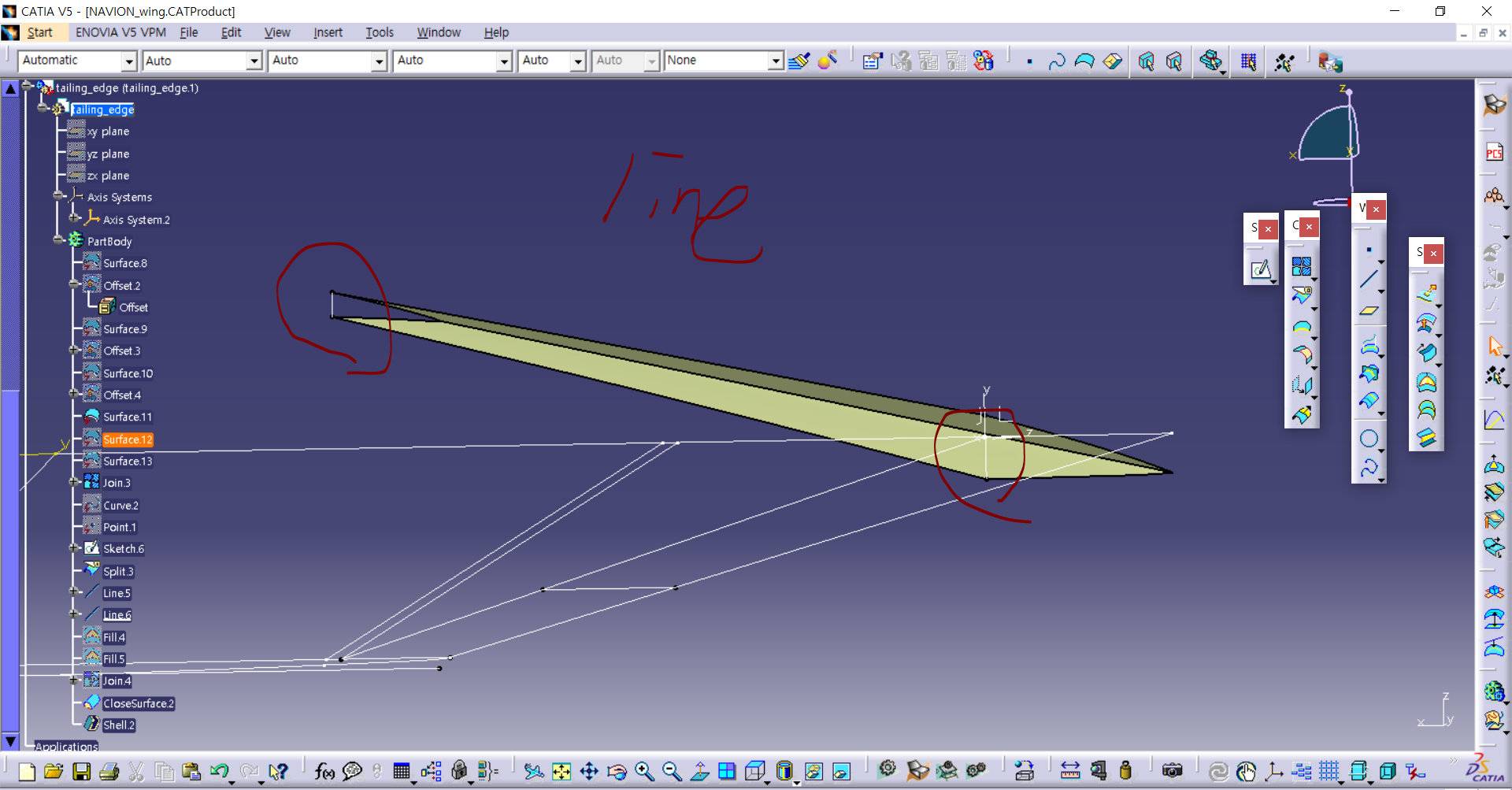Open the File menu

tap(189, 32)
